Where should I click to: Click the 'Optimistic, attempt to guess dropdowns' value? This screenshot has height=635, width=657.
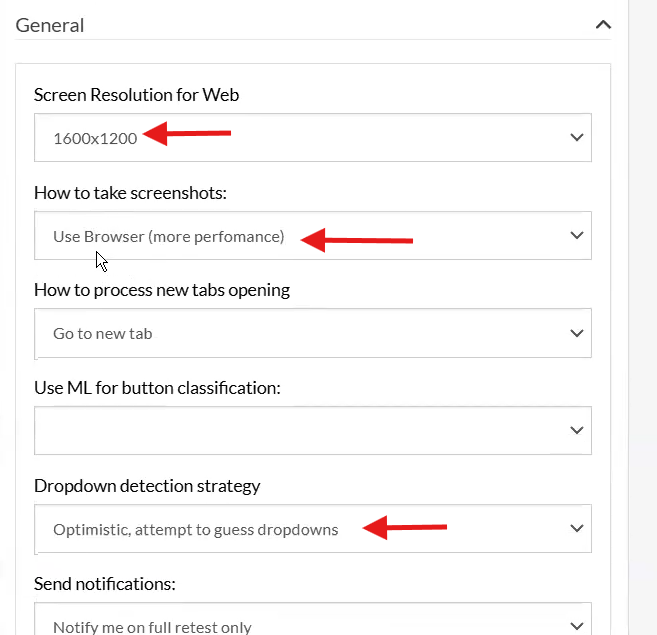click(196, 530)
